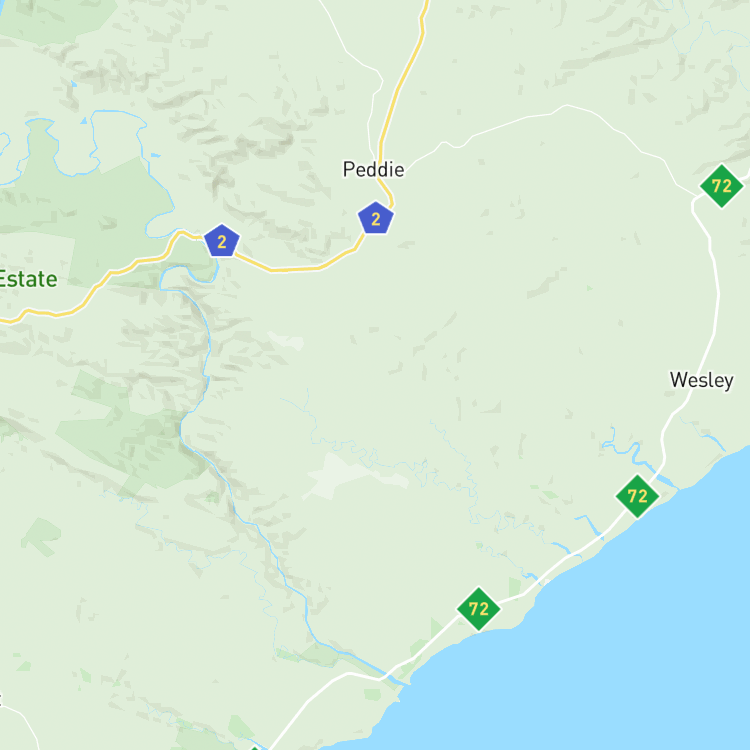Select the western route 2 pentagon shield
750x750 pixels.
point(221,241)
